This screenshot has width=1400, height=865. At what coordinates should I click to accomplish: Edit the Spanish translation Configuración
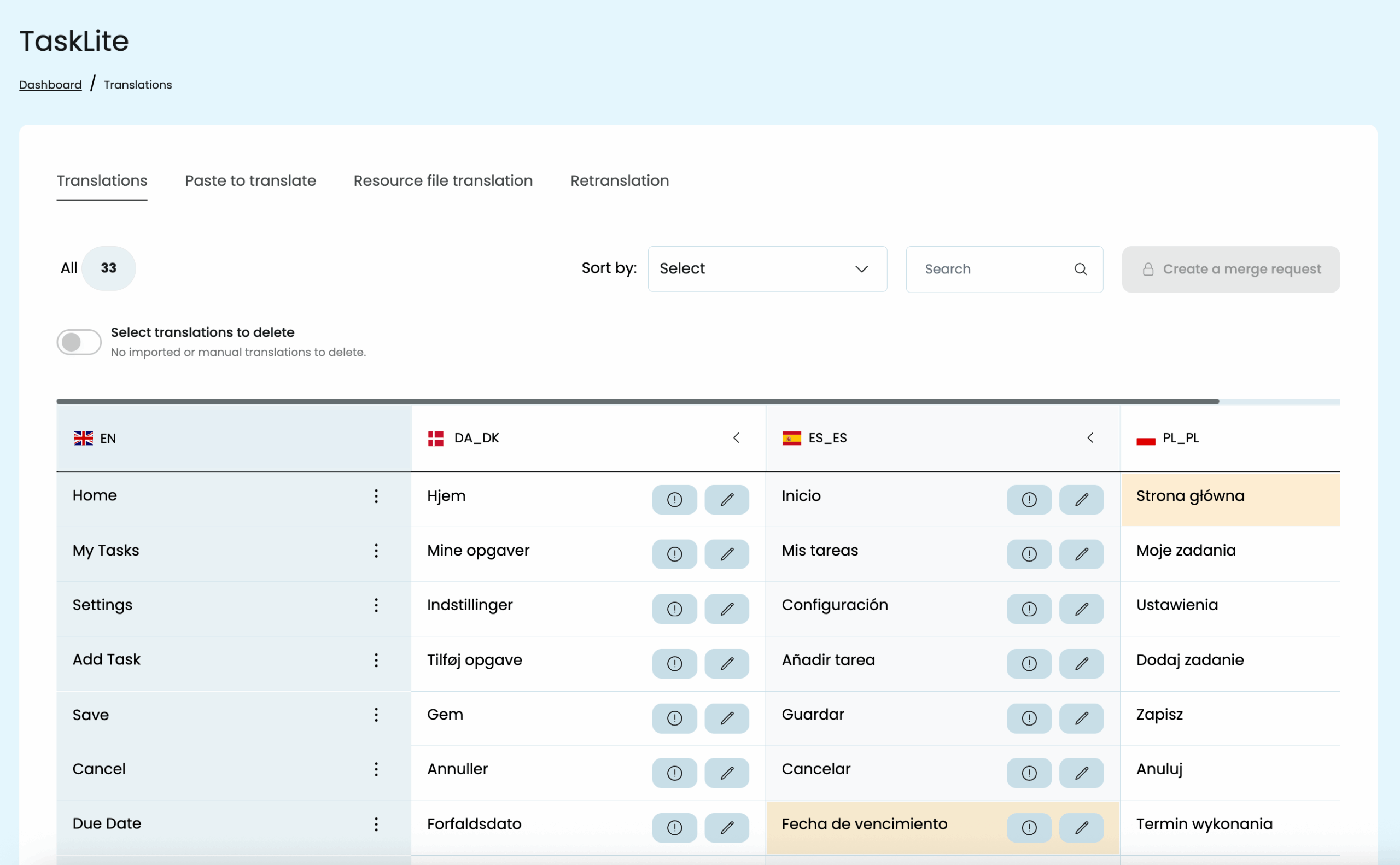[x=1081, y=609]
